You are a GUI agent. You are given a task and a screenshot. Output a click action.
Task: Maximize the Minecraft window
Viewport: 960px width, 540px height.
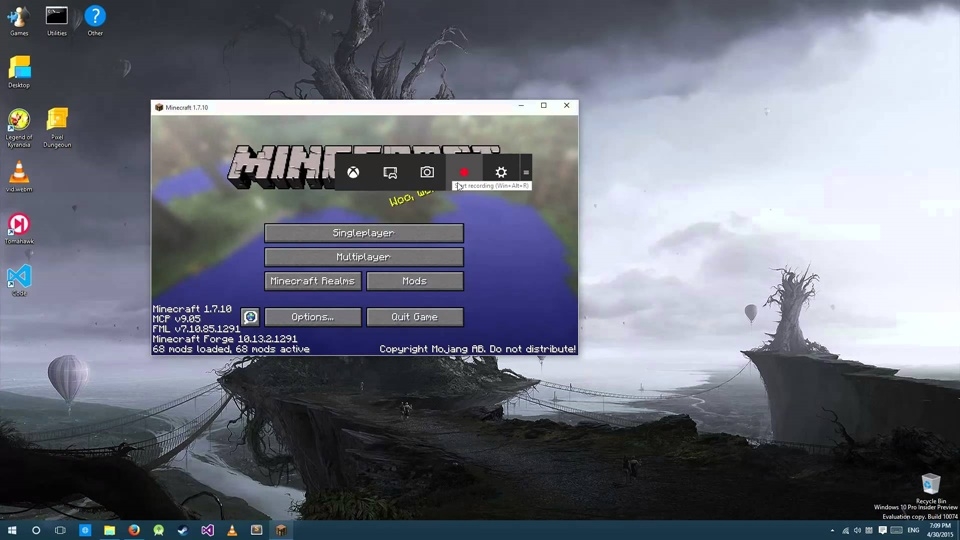click(x=544, y=106)
